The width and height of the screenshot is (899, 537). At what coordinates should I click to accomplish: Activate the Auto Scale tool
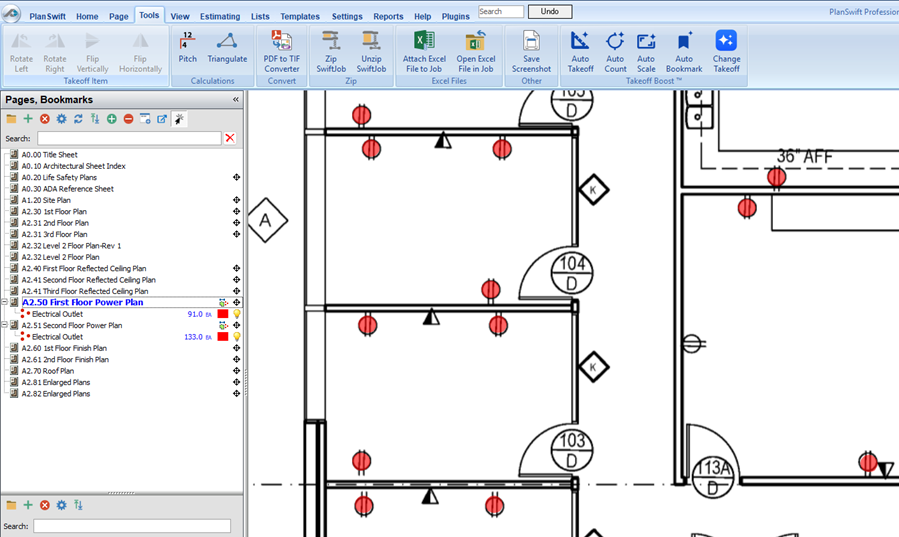tap(646, 52)
